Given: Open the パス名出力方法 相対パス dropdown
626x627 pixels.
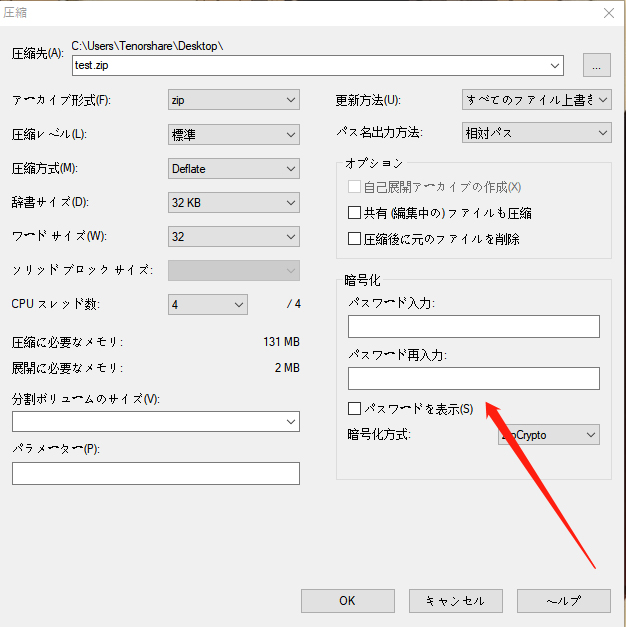Looking at the screenshot, I should 536,133.
